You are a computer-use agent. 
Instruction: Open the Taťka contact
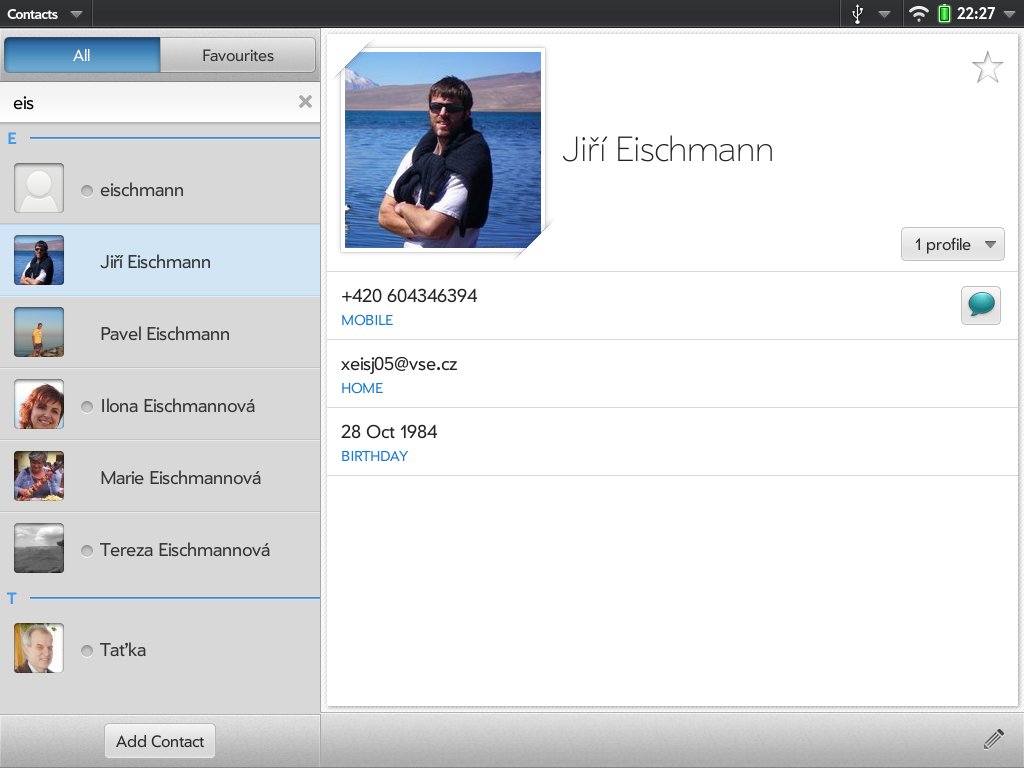[160, 648]
